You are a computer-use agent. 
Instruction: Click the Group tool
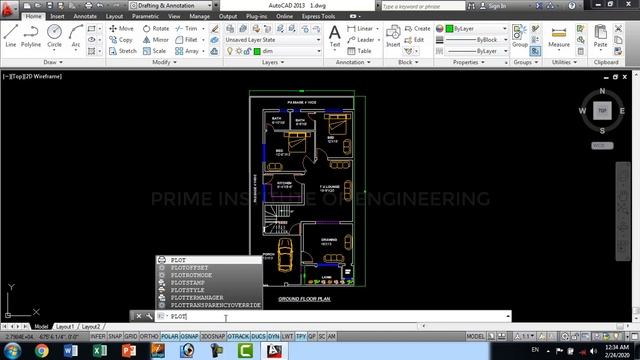[x=520, y=36]
